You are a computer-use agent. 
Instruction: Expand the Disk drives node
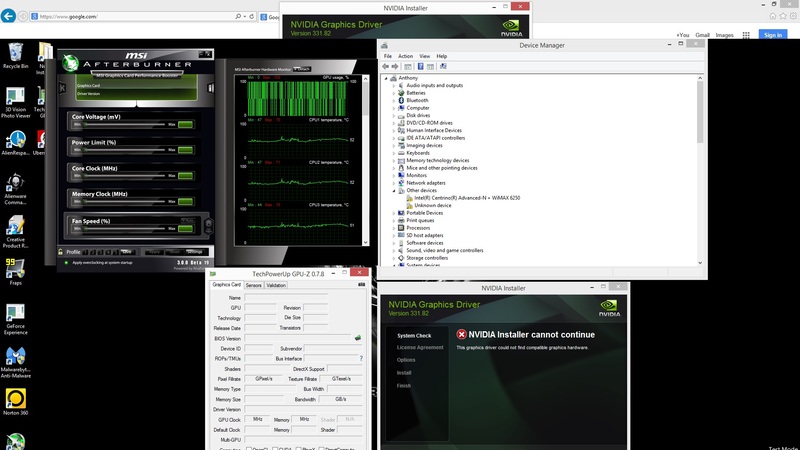click(394, 115)
